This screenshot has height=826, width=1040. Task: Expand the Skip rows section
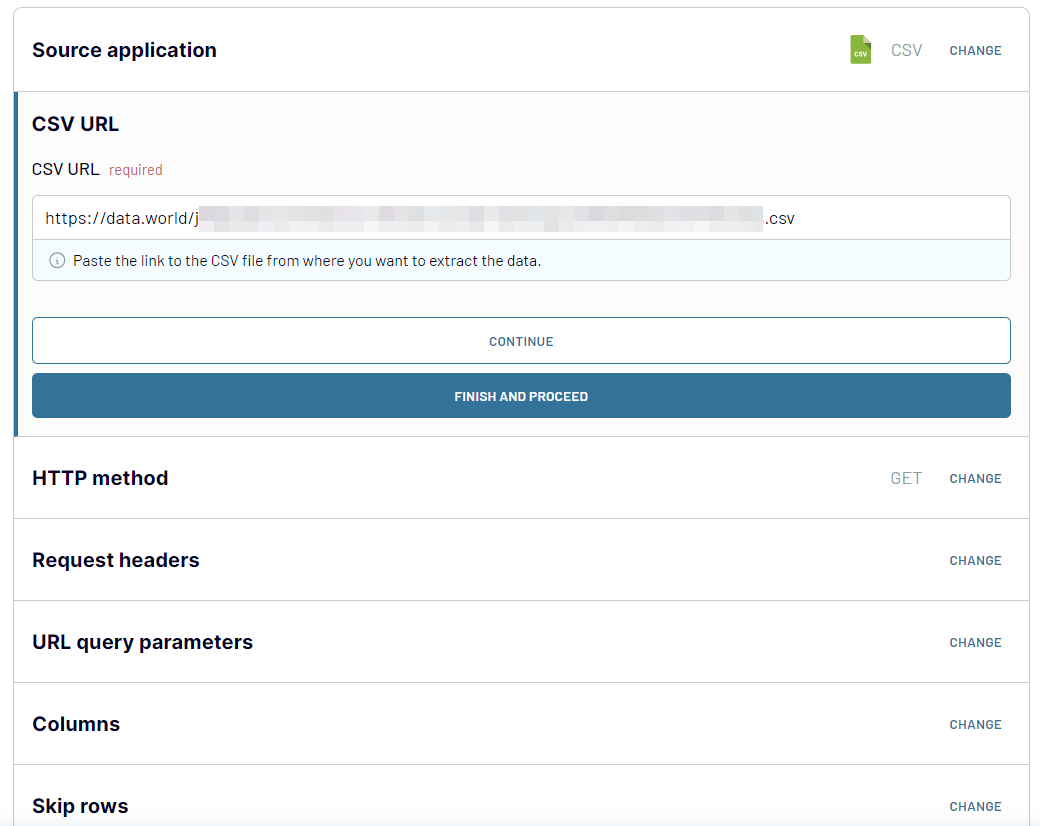point(80,806)
